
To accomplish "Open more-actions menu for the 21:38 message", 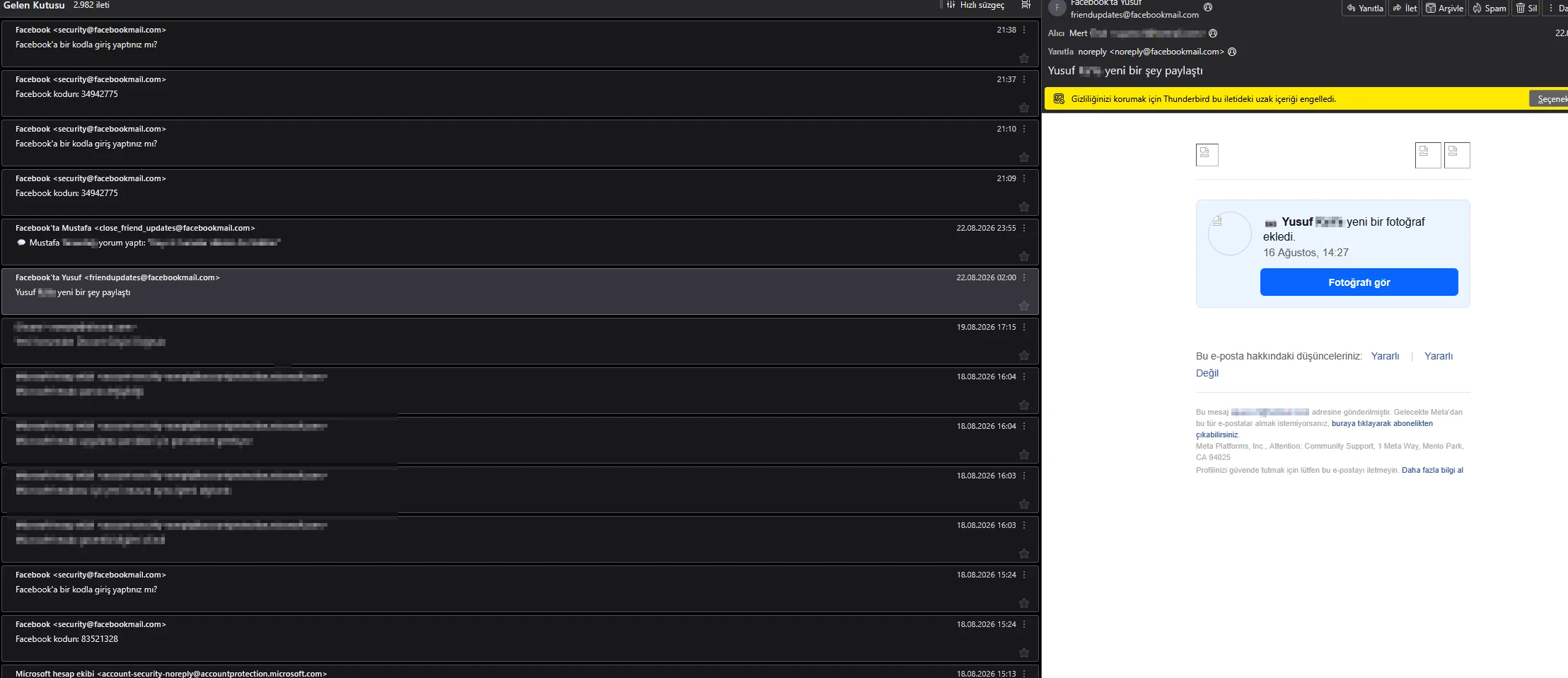I will point(1024,30).
